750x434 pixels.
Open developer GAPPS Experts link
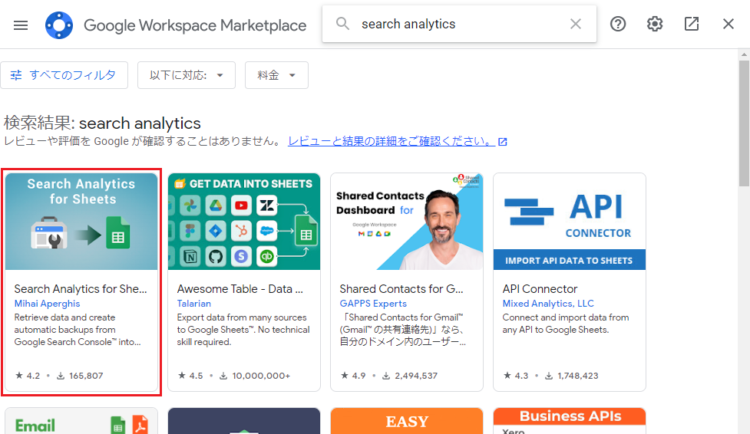point(373,304)
